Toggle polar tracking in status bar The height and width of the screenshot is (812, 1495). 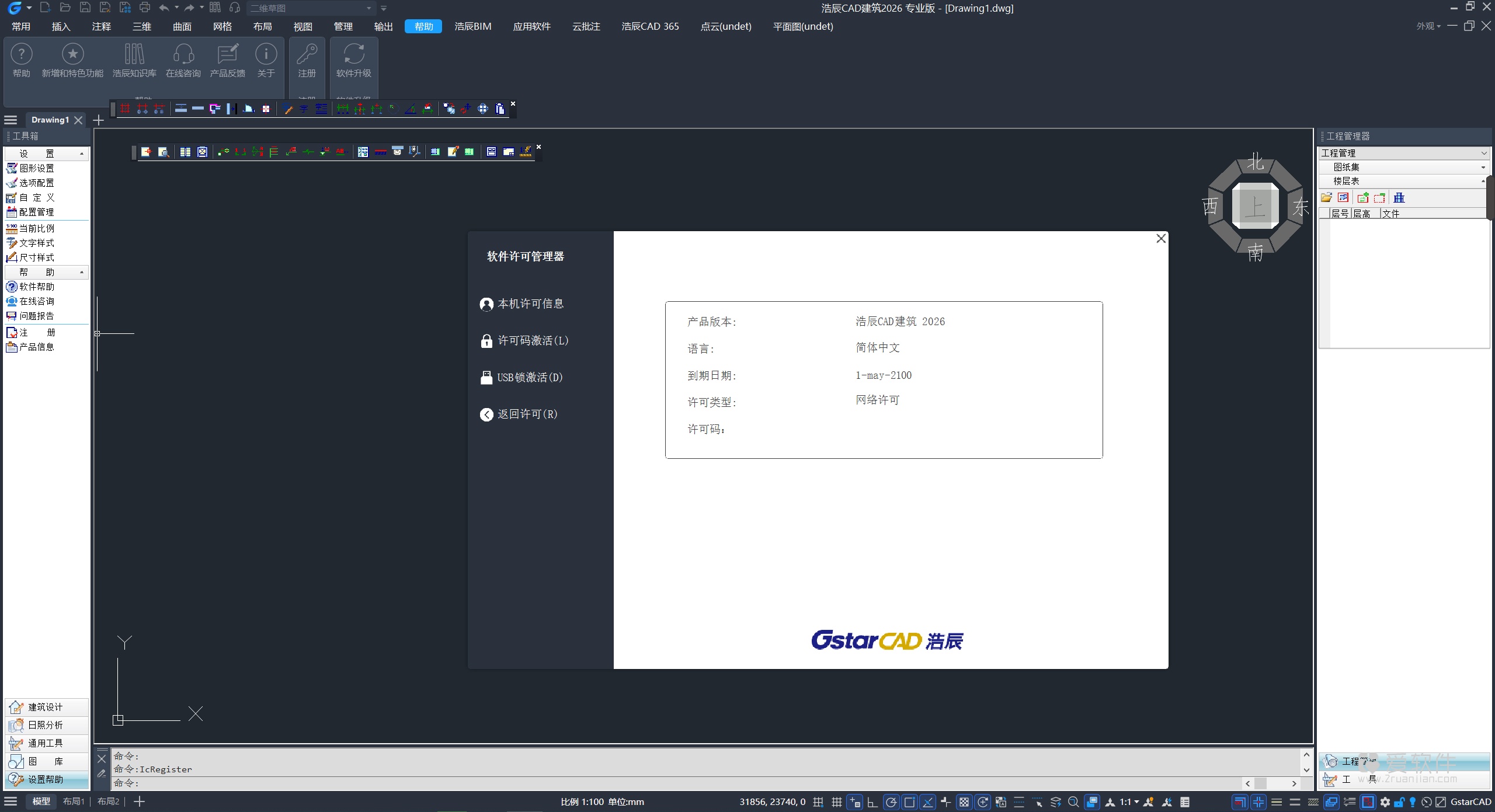coord(891,802)
